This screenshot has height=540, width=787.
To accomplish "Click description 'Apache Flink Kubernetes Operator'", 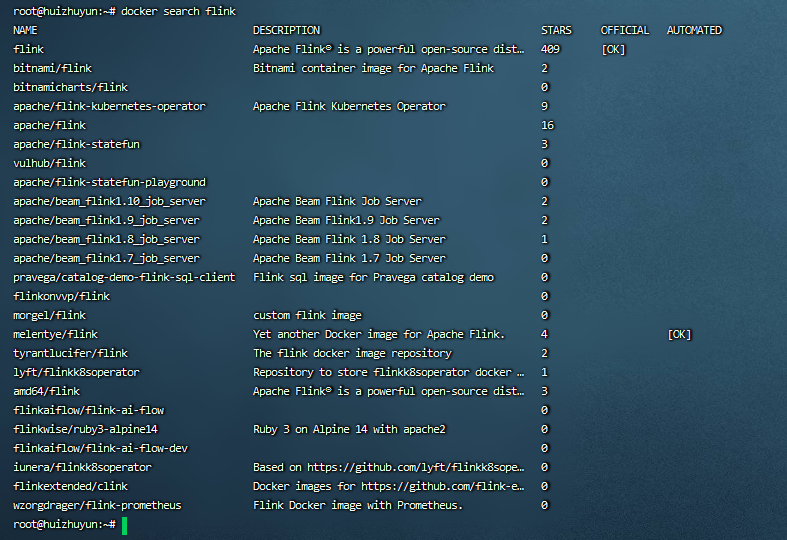I will pos(349,106).
